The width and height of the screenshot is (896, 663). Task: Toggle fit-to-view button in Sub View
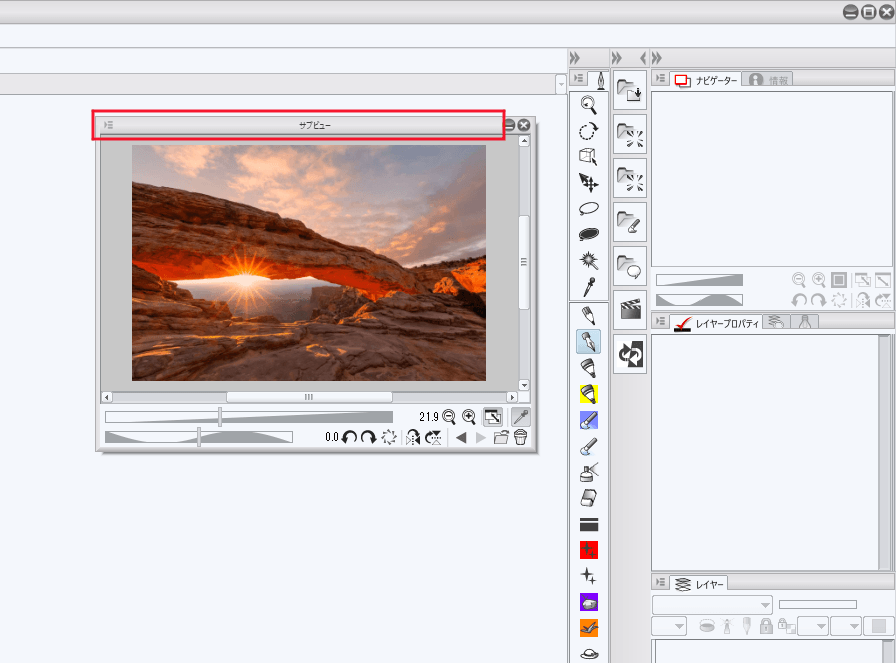[493, 416]
